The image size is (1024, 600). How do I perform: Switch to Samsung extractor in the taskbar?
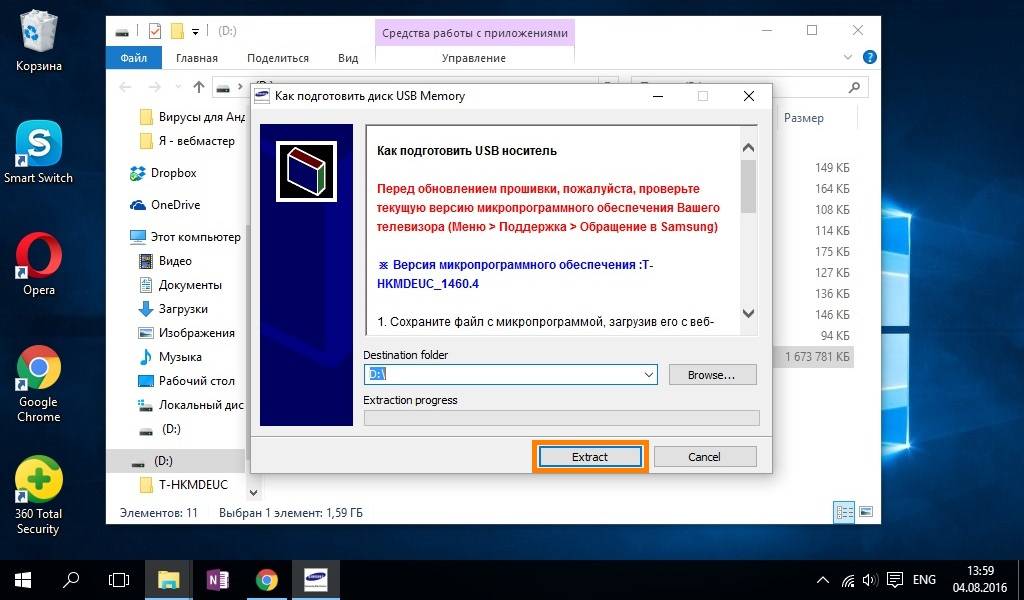(315, 579)
